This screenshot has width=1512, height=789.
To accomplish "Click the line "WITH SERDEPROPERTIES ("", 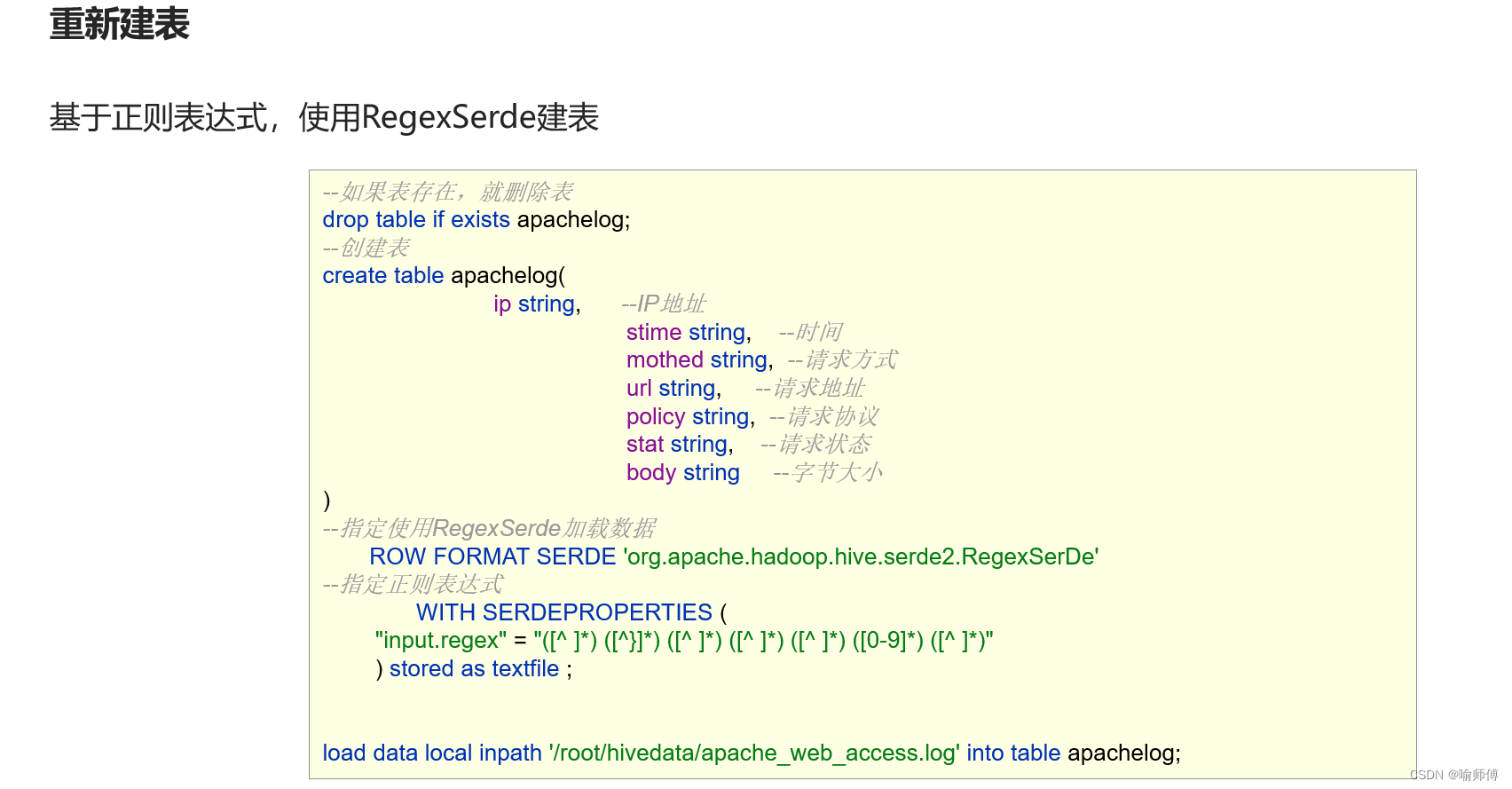I will (571, 613).
